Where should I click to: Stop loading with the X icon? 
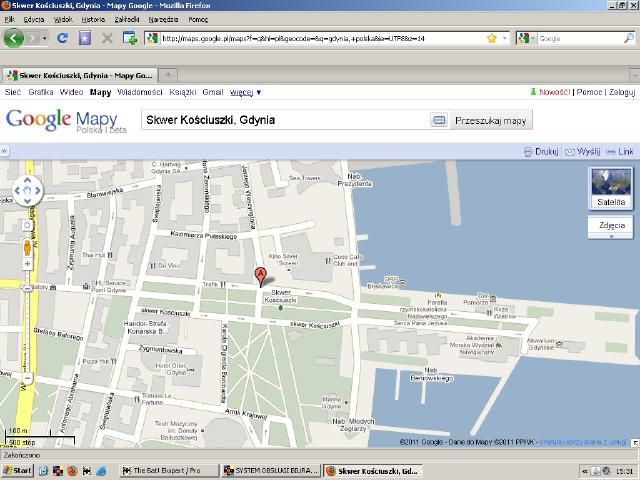107,38
